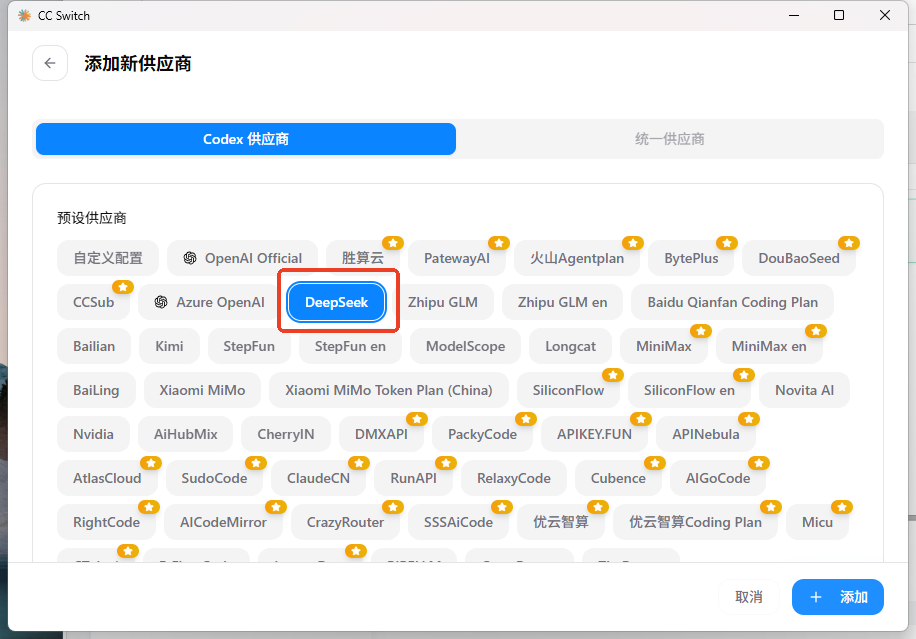The height and width of the screenshot is (639, 916).
Task: Select the StepFun en preset
Action: [350, 346]
